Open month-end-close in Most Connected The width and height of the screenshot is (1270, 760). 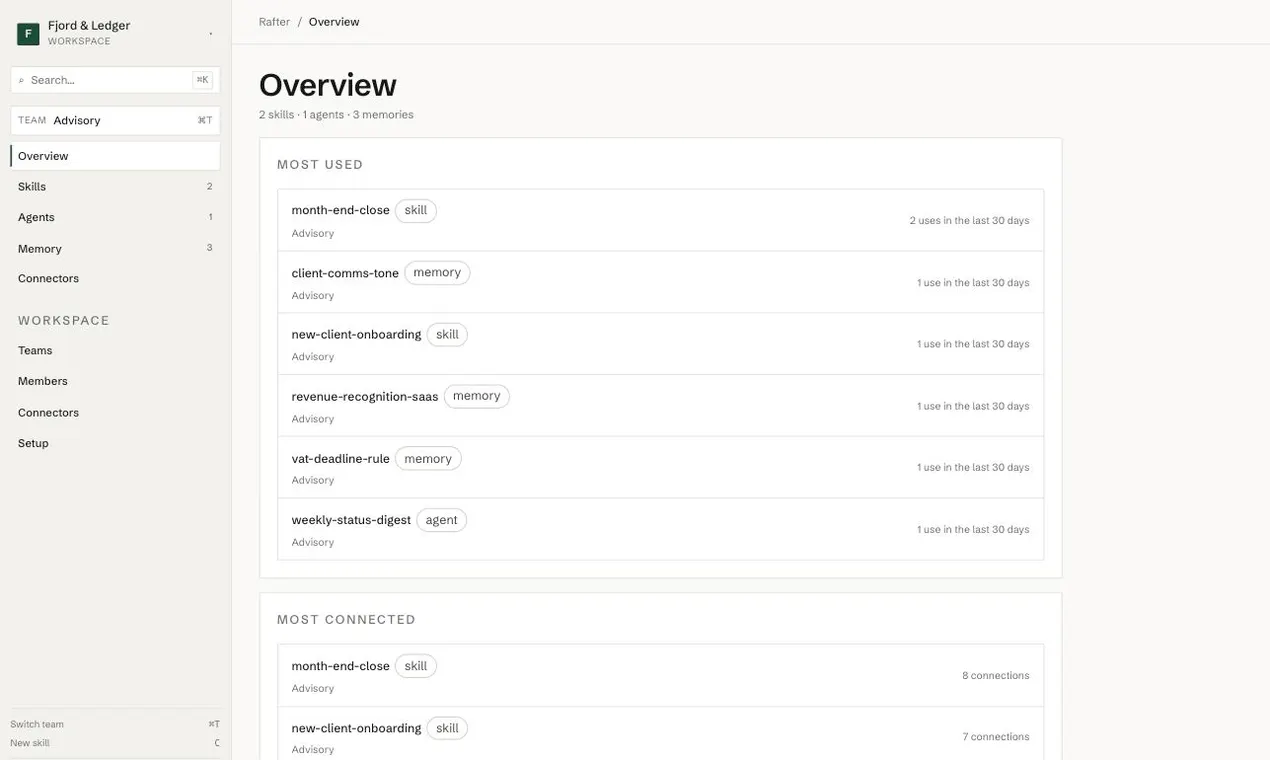tap(660, 676)
